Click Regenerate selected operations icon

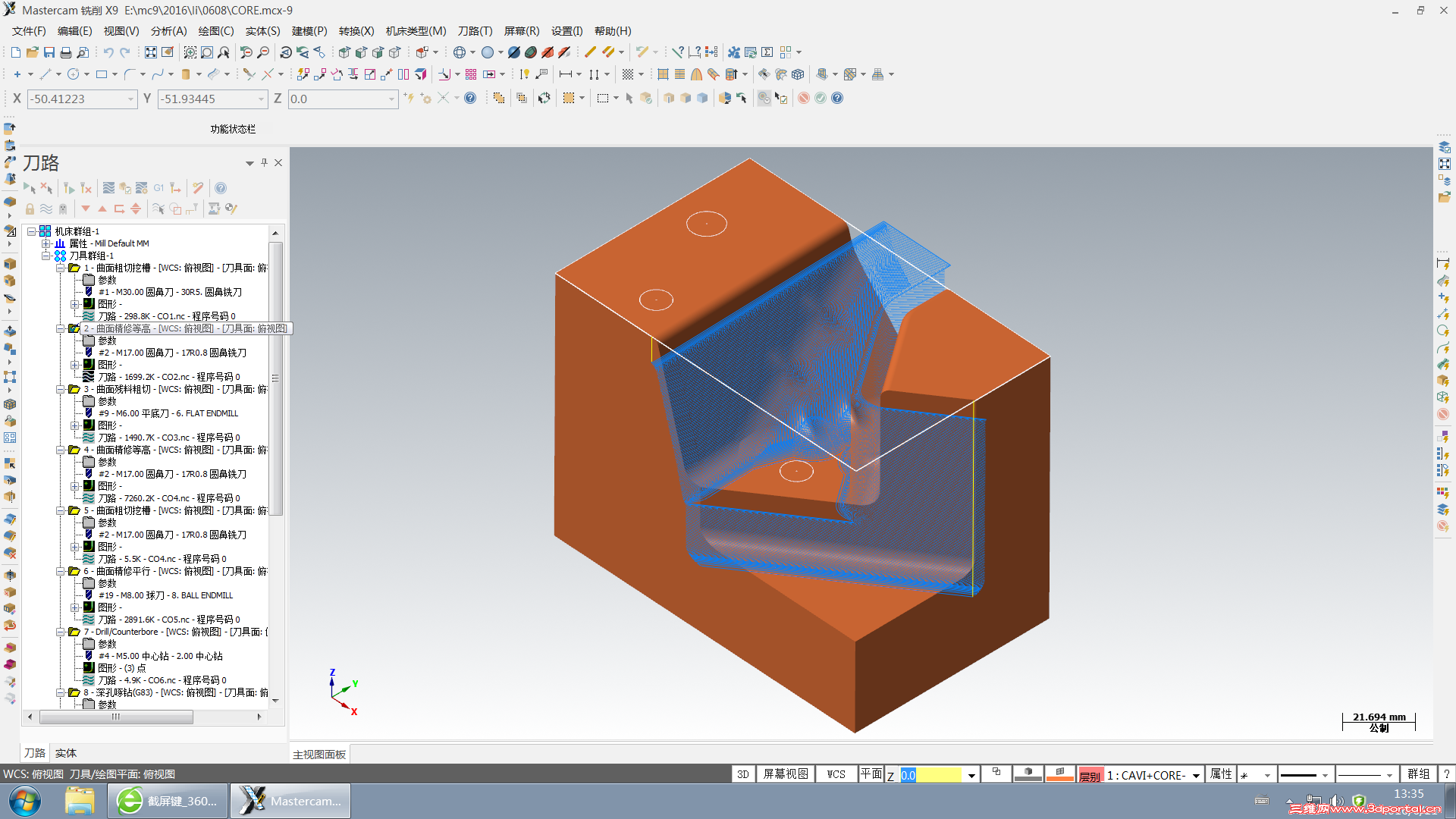(x=69, y=188)
